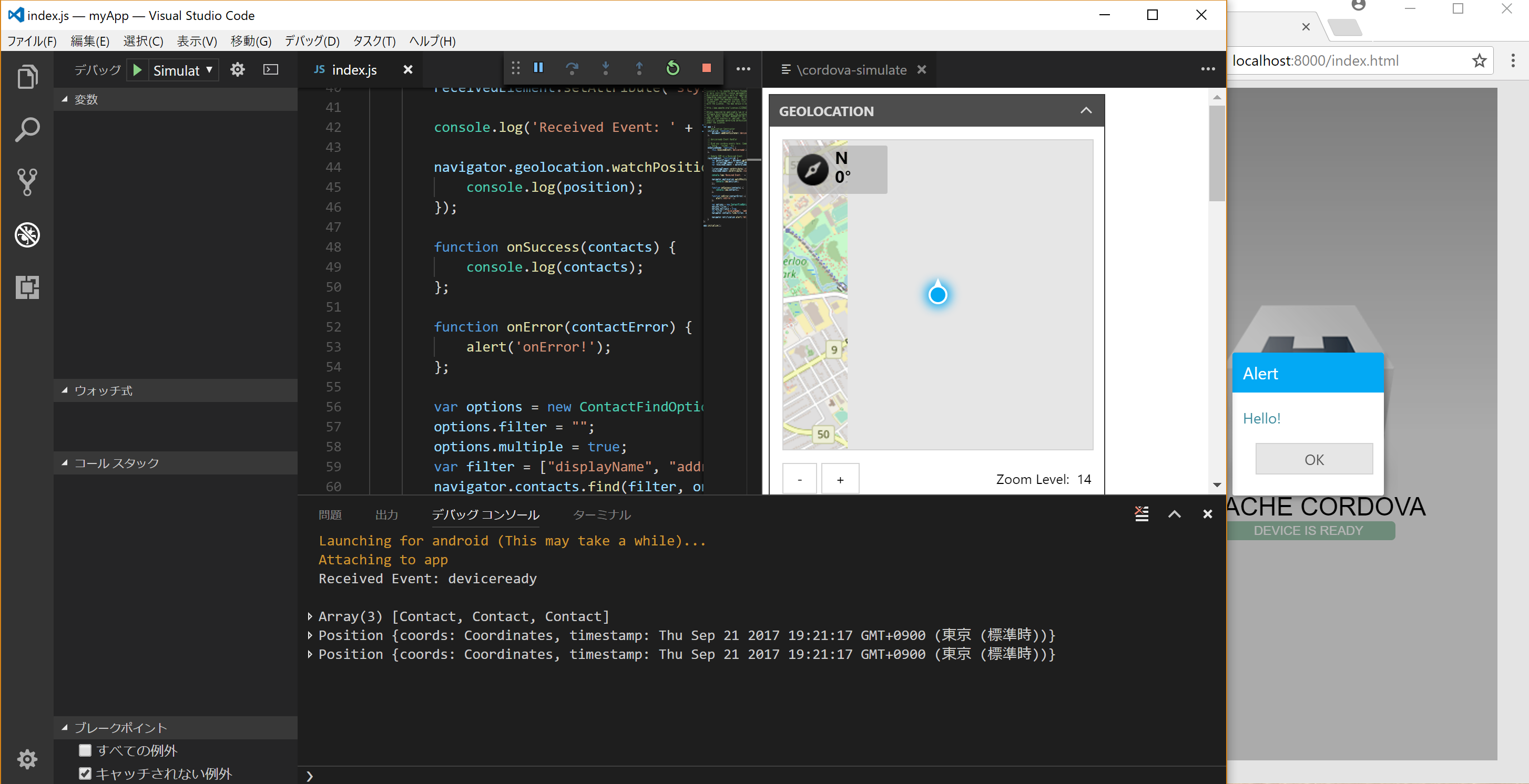Close the cordova-simulate tab
The image size is (1529, 784).
pyautogui.click(x=922, y=69)
